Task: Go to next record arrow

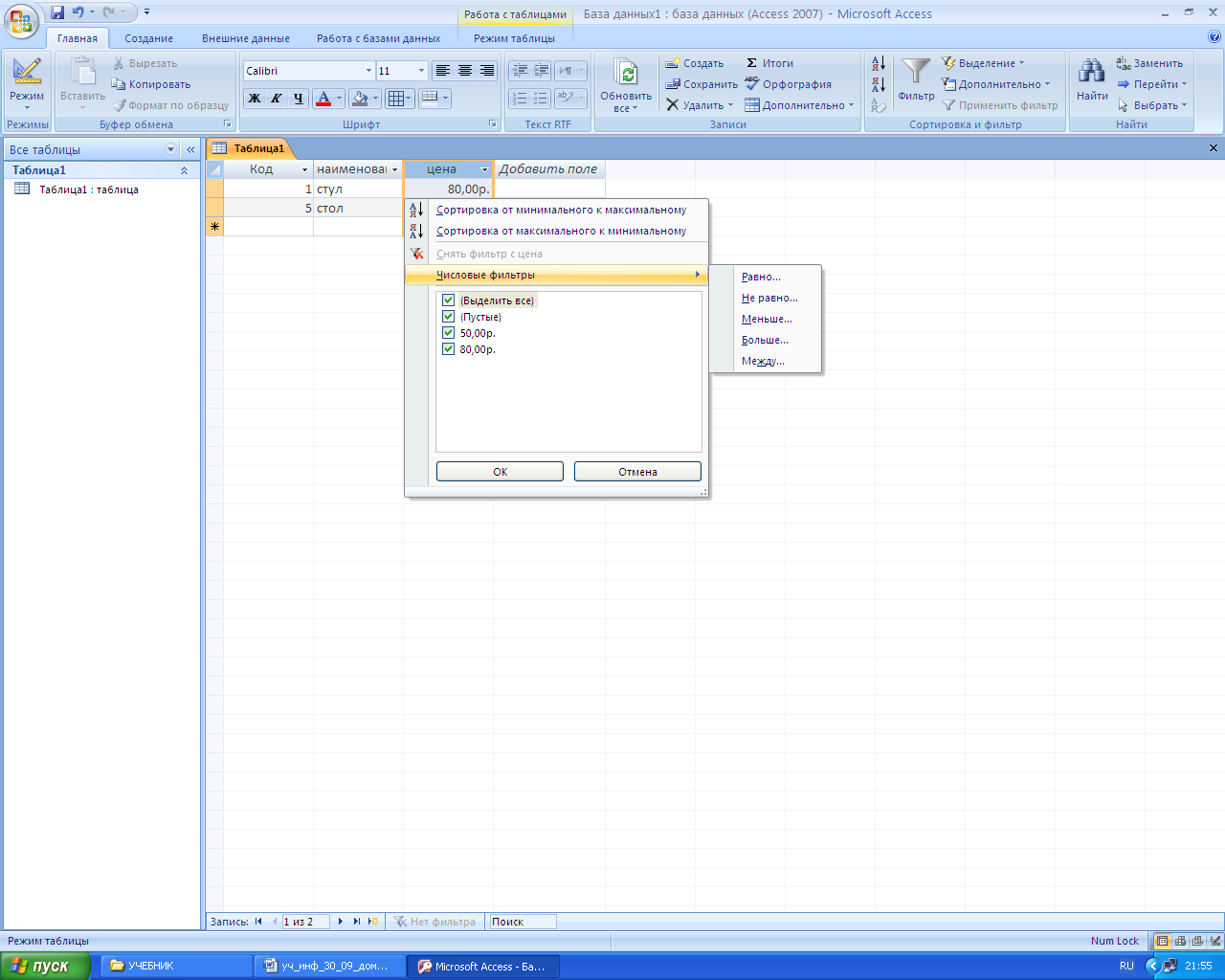Action: tap(340, 922)
